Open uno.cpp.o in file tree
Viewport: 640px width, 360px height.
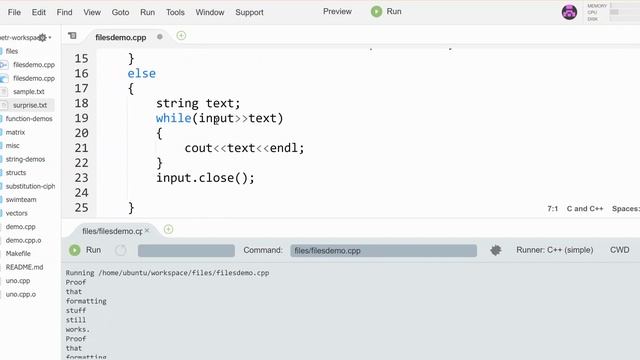pos(21,294)
